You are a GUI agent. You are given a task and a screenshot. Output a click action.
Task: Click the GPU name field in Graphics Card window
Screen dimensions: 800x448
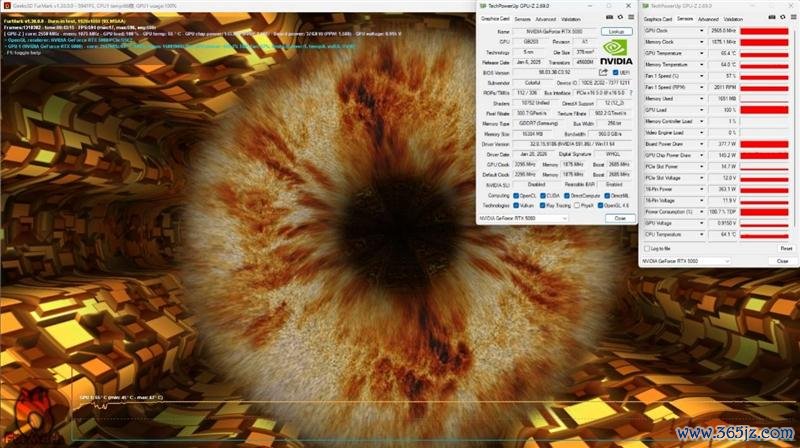(x=555, y=32)
